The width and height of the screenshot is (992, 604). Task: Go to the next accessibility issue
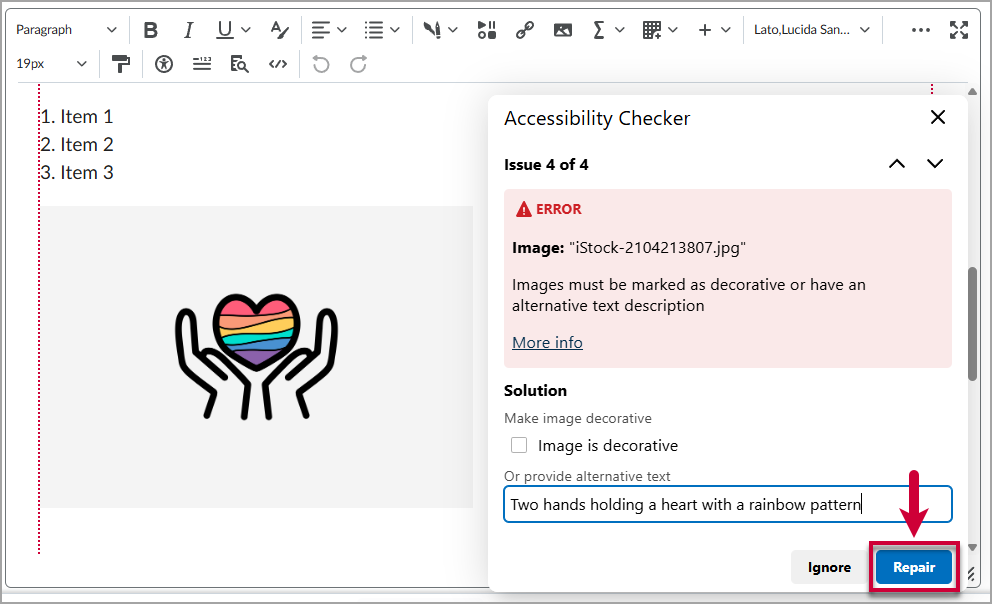(x=935, y=164)
